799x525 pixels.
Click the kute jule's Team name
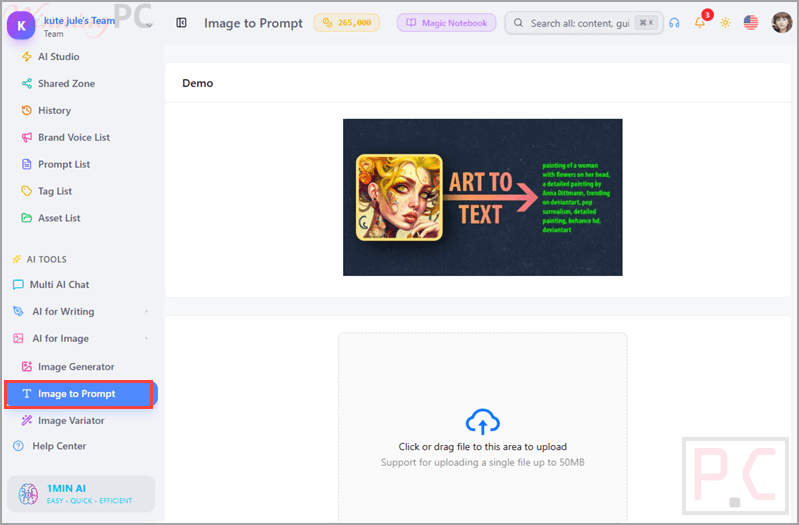tap(79, 20)
